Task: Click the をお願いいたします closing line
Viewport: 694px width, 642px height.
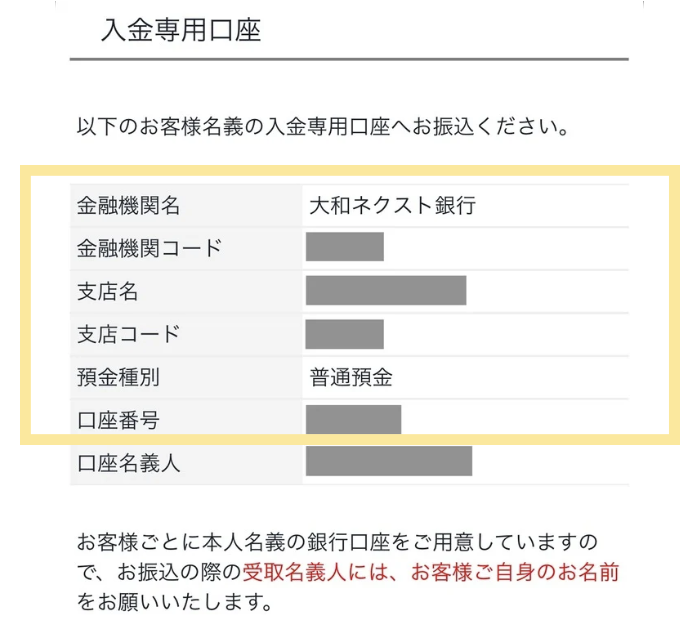Action: 174,602
